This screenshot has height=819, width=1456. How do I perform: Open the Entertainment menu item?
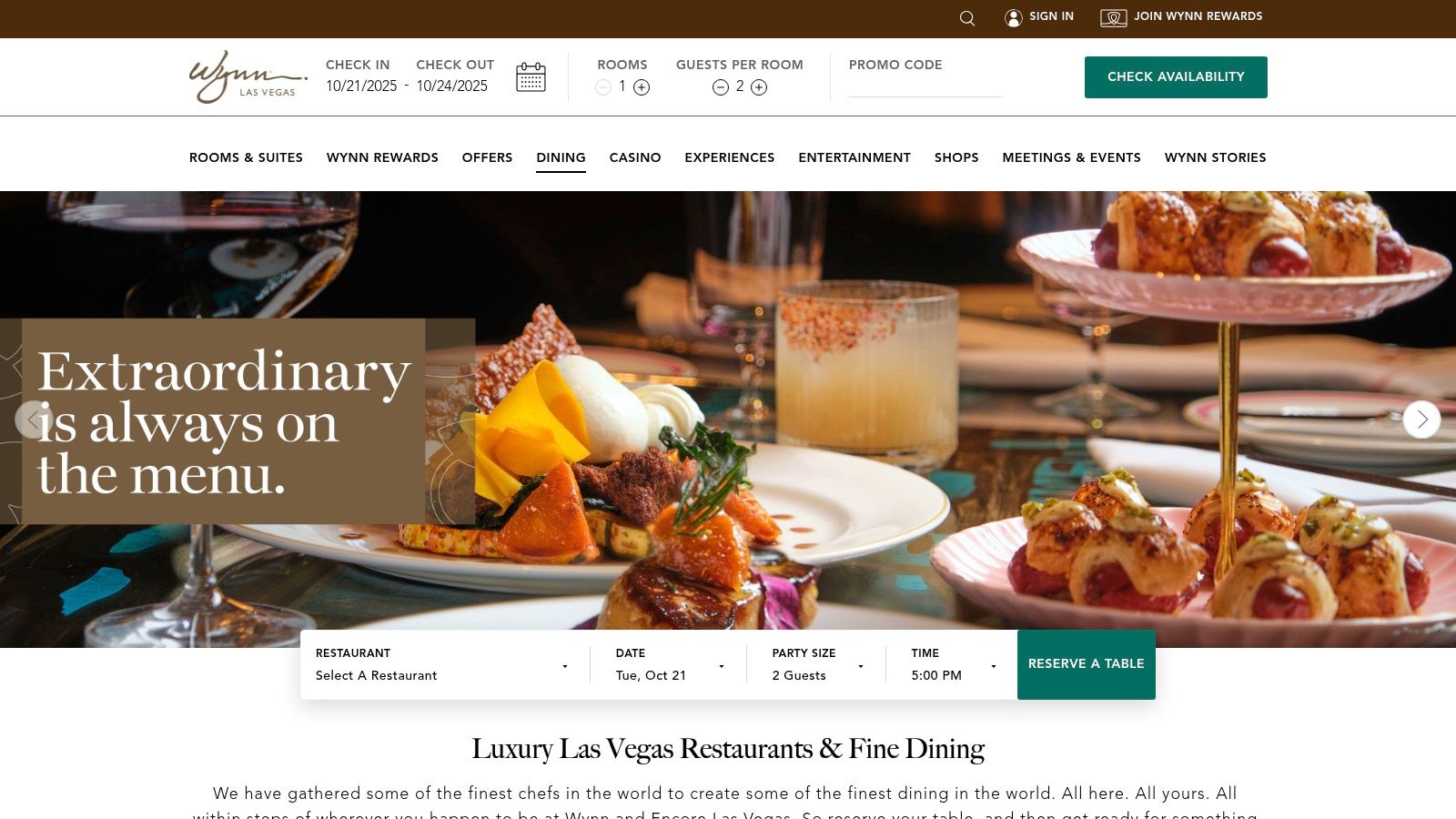coord(854,157)
